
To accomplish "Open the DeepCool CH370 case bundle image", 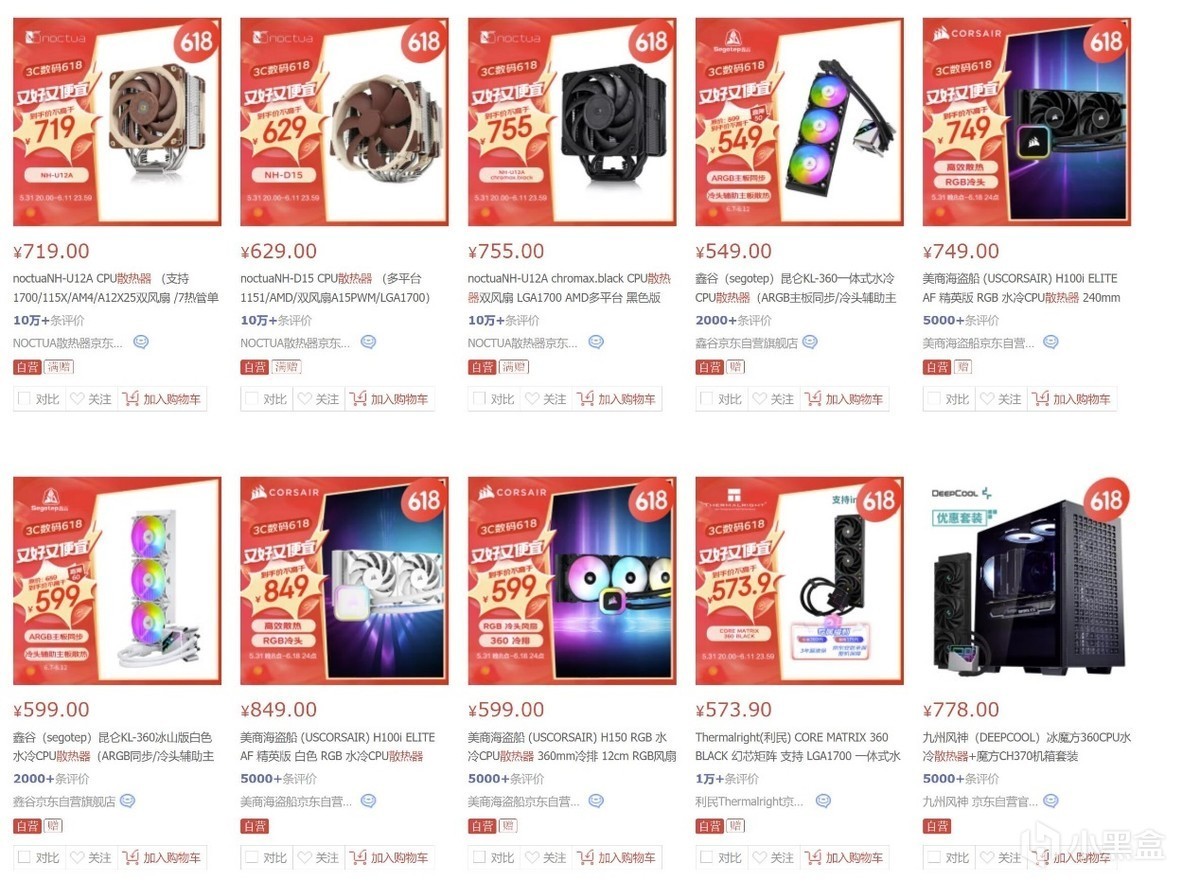I will click(x=1027, y=580).
